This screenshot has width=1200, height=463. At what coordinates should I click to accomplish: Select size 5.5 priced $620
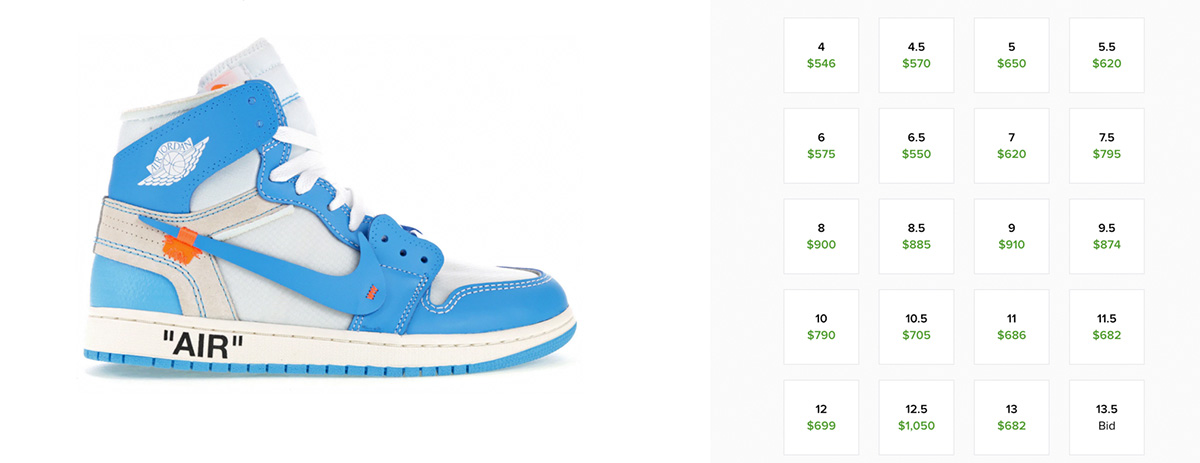coord(1107,55)
